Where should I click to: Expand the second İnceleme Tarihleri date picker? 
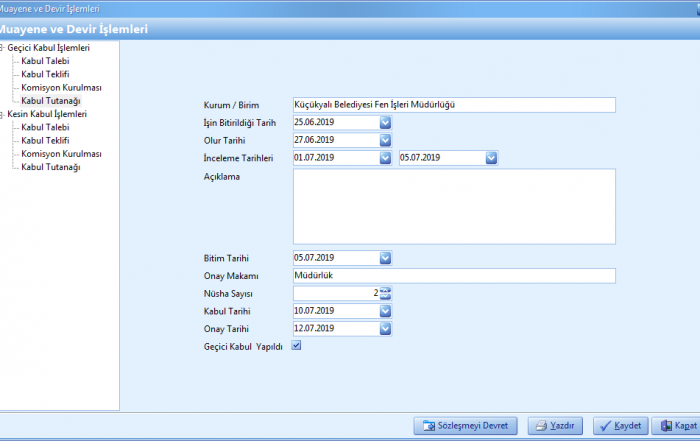pos(491,157)
